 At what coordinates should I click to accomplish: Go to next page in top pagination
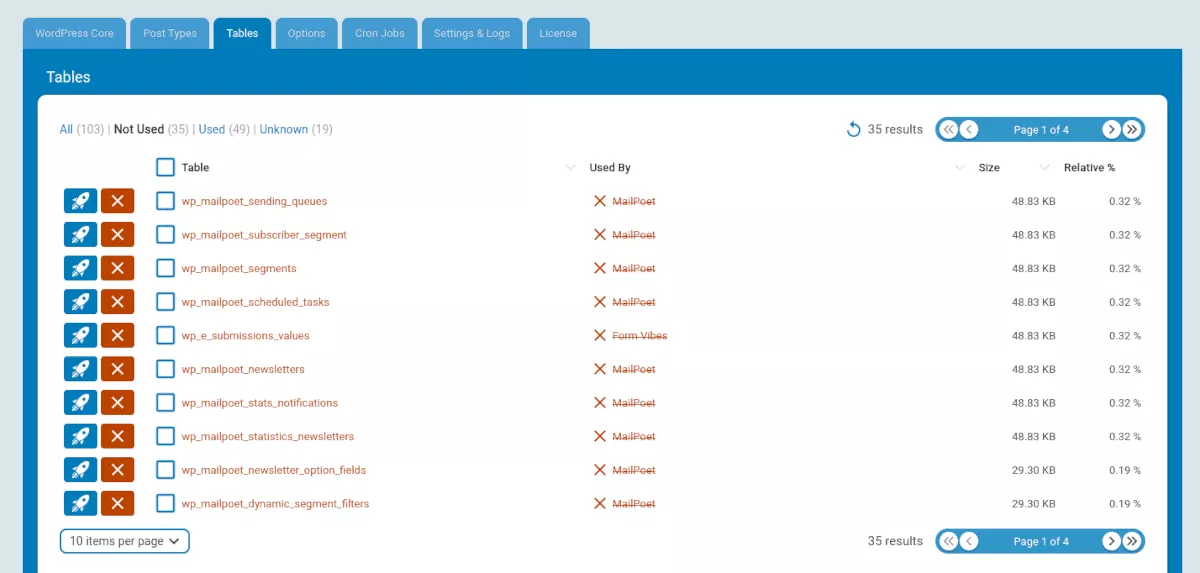pyautogui.click(x=1111, y=129)
